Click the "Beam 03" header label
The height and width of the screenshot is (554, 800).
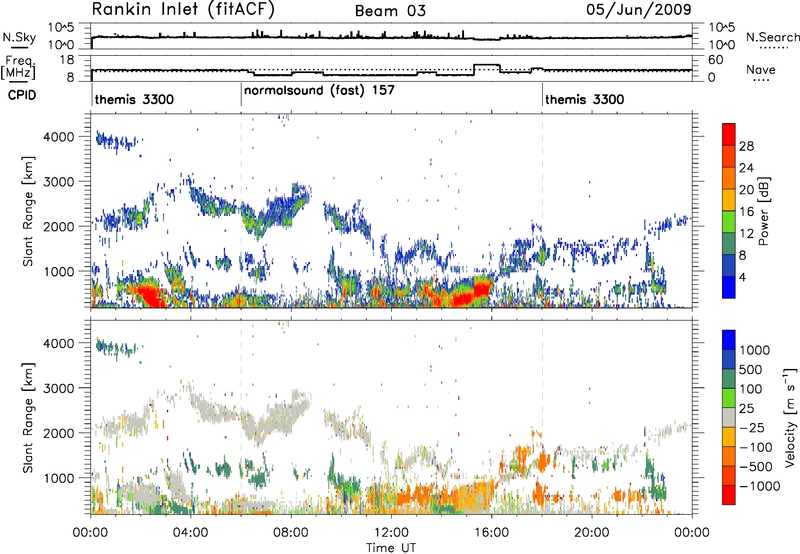click(390, 11)
